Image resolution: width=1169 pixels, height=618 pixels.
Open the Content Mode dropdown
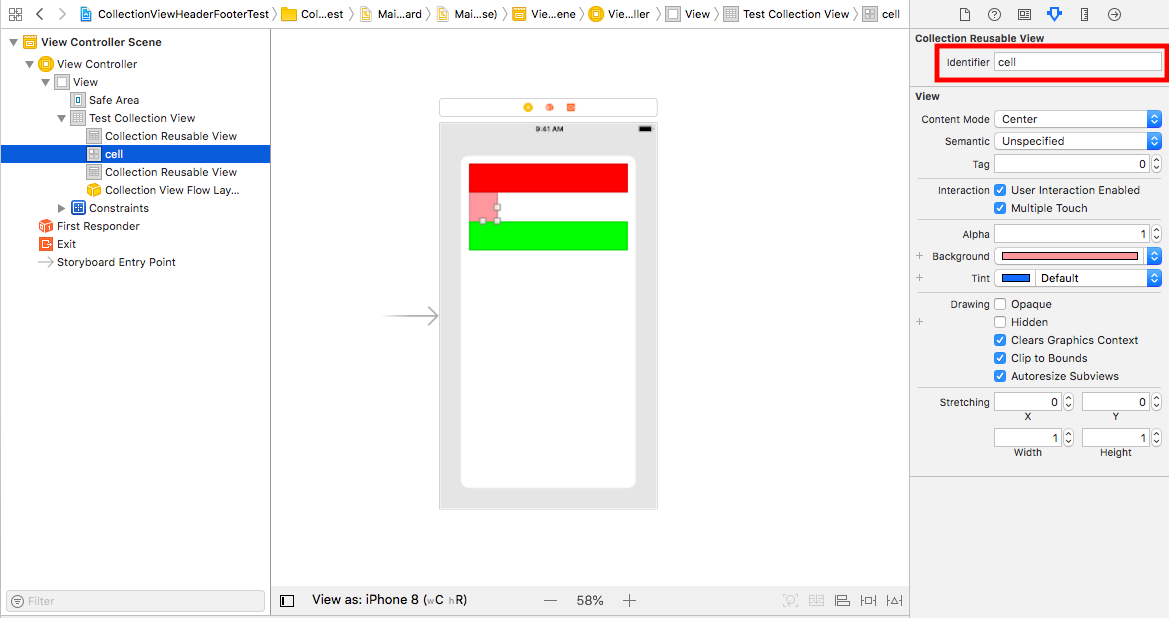[x=1077, y=118]
